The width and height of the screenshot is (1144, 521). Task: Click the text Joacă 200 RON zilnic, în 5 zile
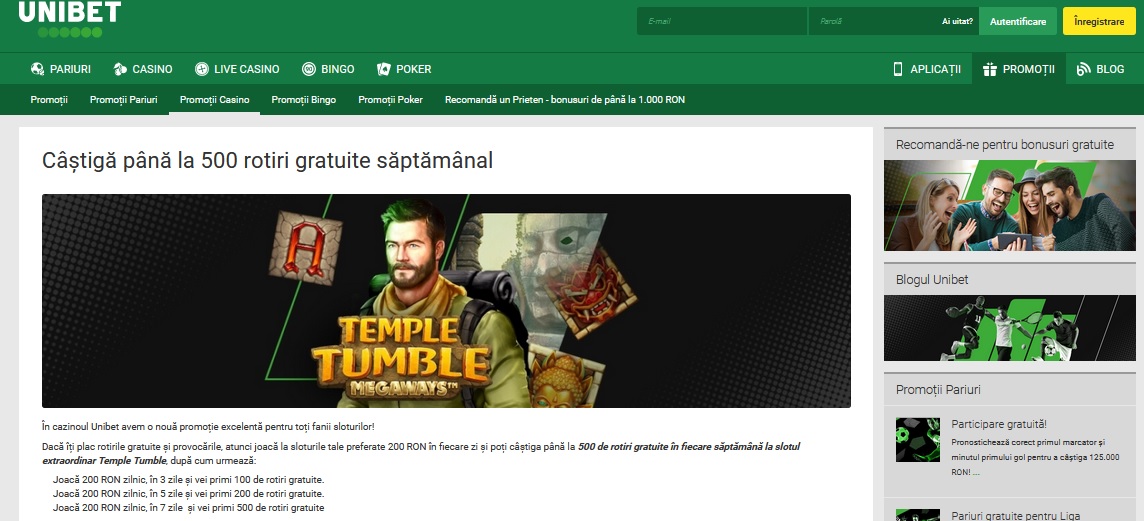tap(188, 493)
